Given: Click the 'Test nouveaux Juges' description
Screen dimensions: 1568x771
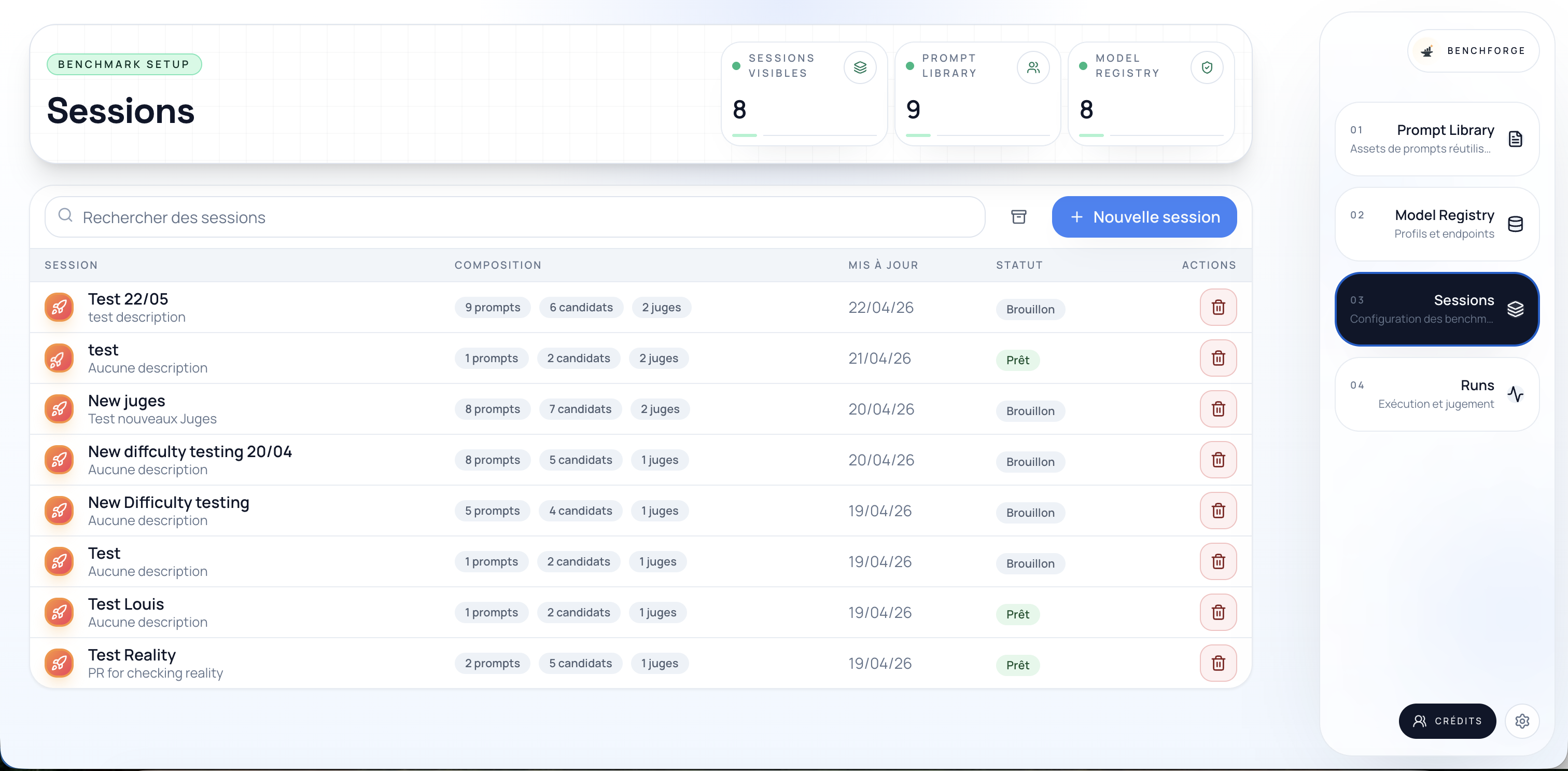Looking at the screenshot, I should (152, 419).
